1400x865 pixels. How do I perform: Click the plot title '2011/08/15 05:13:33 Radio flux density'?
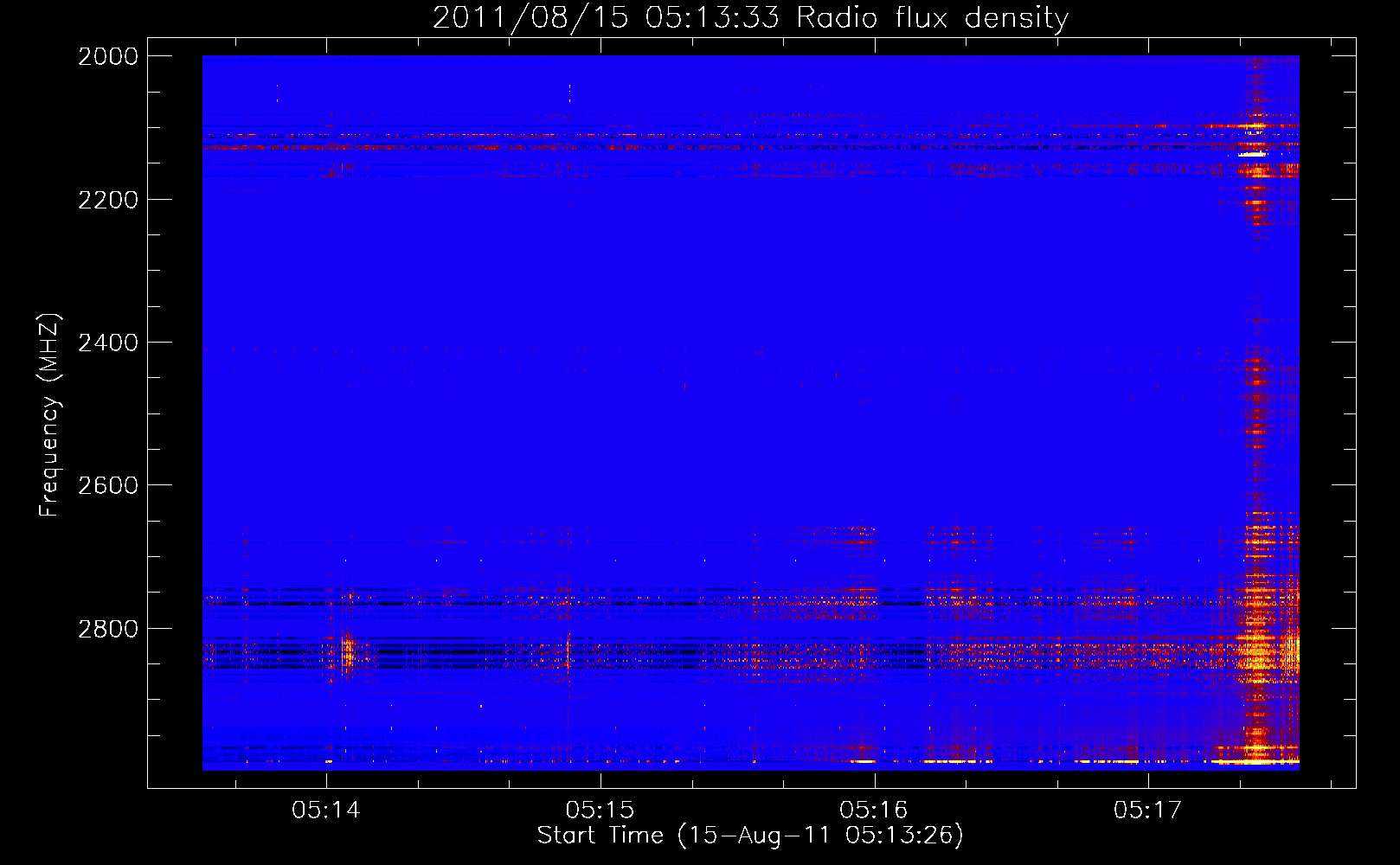coord(750,17)
